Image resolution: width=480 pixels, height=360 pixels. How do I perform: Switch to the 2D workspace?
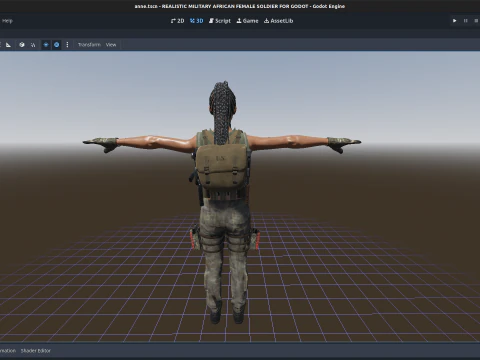point(177,21)
